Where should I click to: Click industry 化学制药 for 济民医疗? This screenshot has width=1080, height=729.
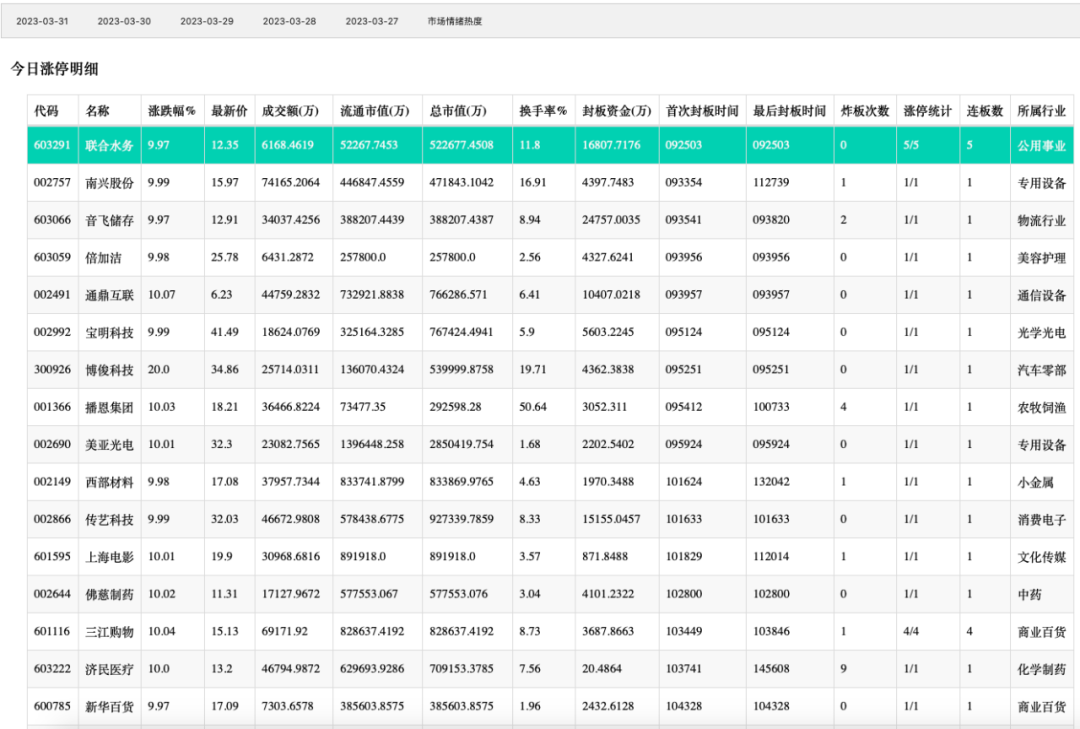(1041, 669)
